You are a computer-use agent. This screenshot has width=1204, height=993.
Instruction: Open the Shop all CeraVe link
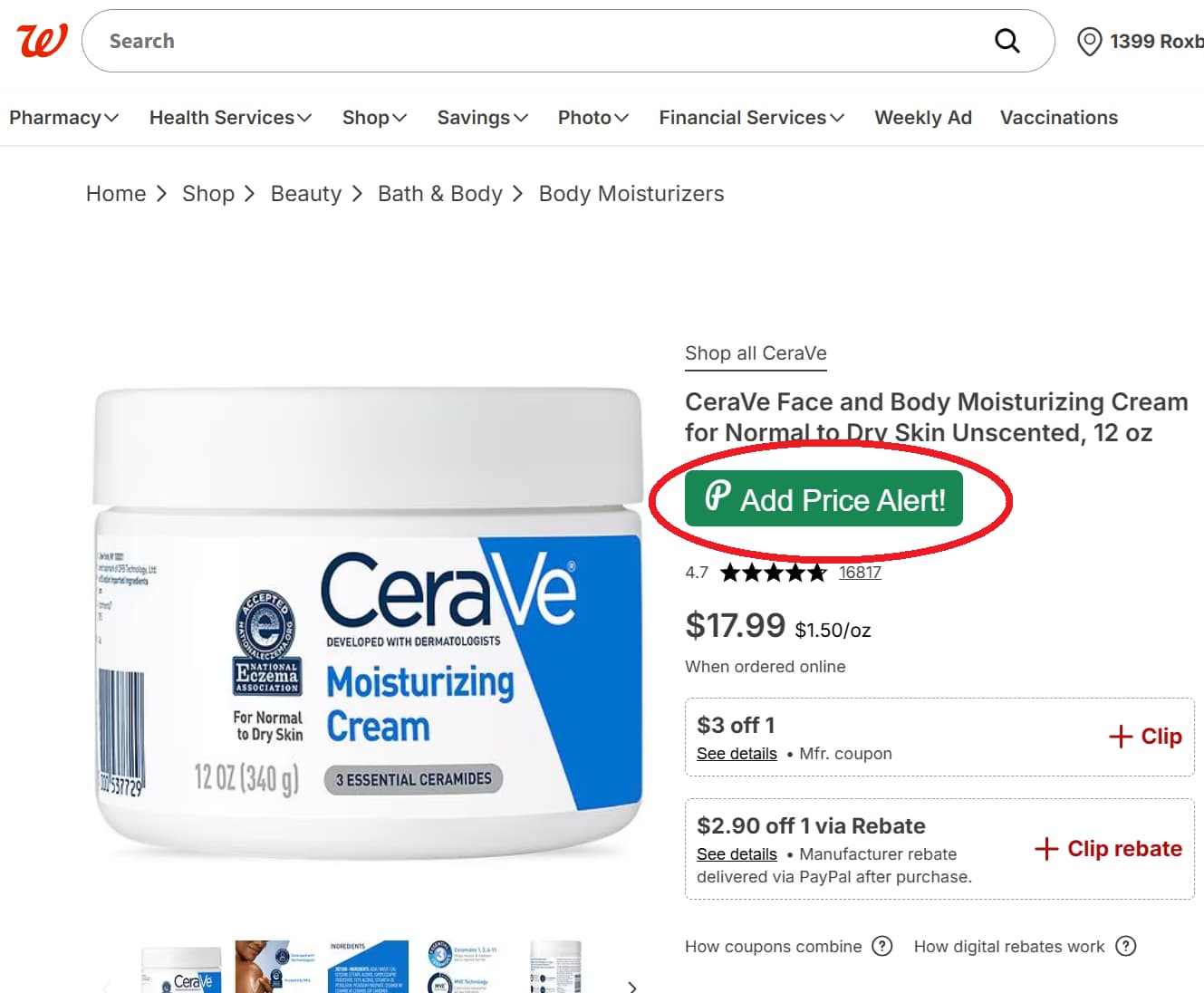coord(756,353)
